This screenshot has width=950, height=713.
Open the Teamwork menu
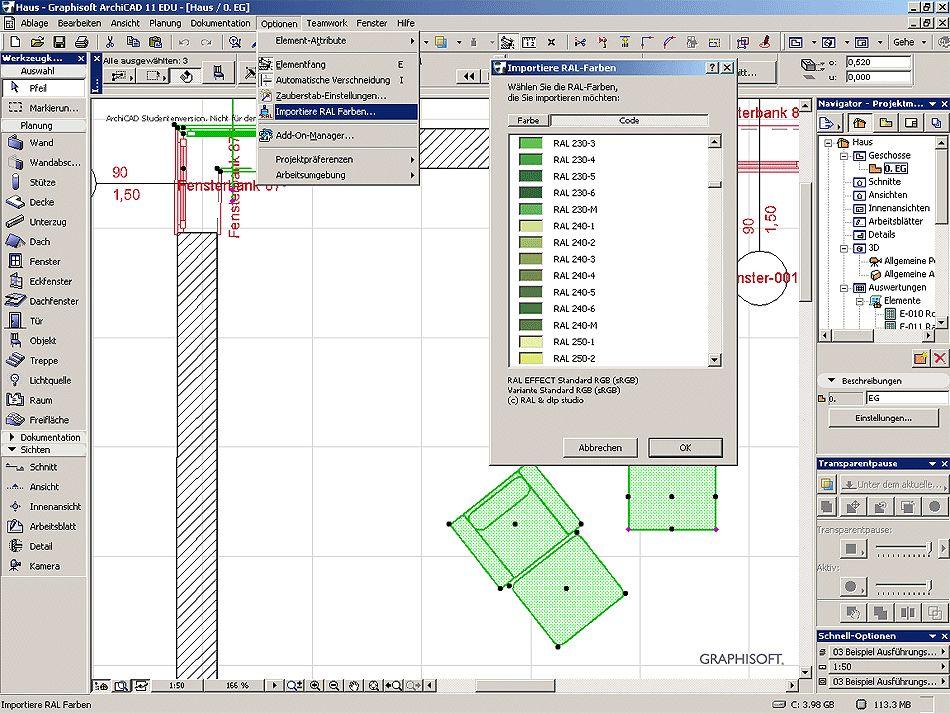[327, 23]
